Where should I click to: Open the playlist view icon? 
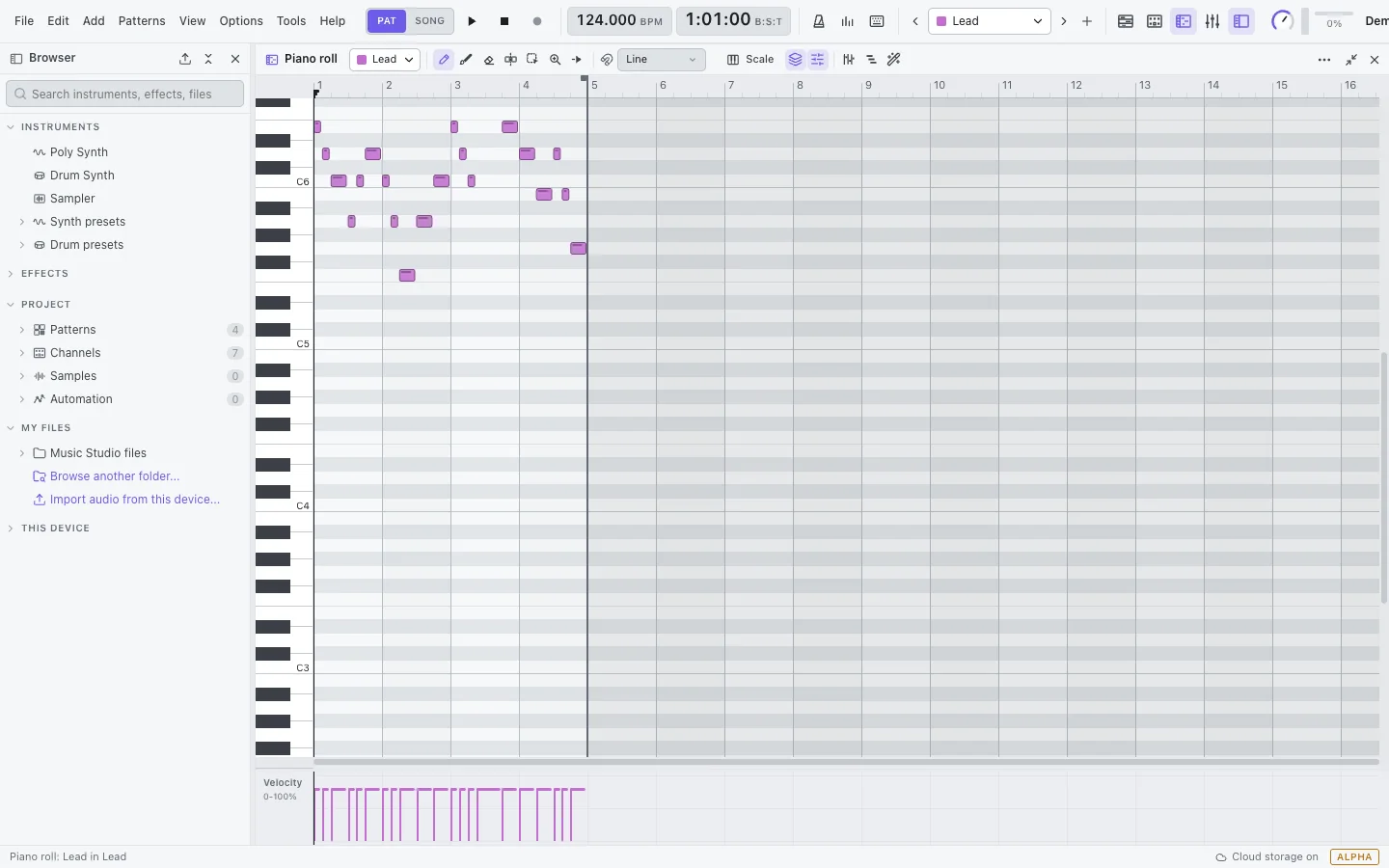(1126, 21)
